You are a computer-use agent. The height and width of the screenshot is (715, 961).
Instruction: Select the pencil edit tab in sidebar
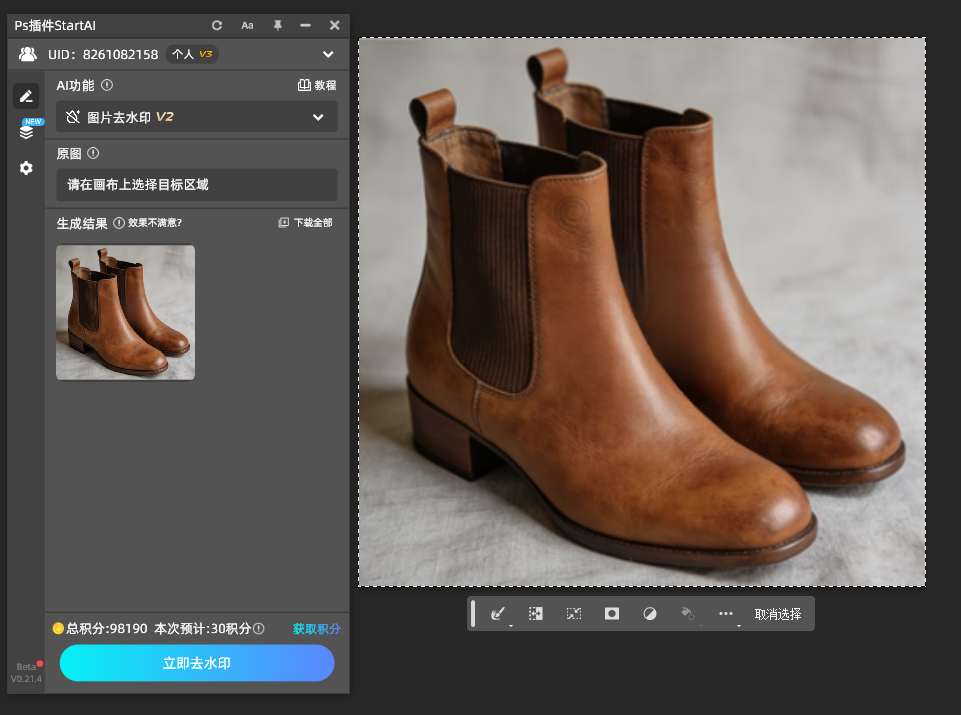[26, 96]
